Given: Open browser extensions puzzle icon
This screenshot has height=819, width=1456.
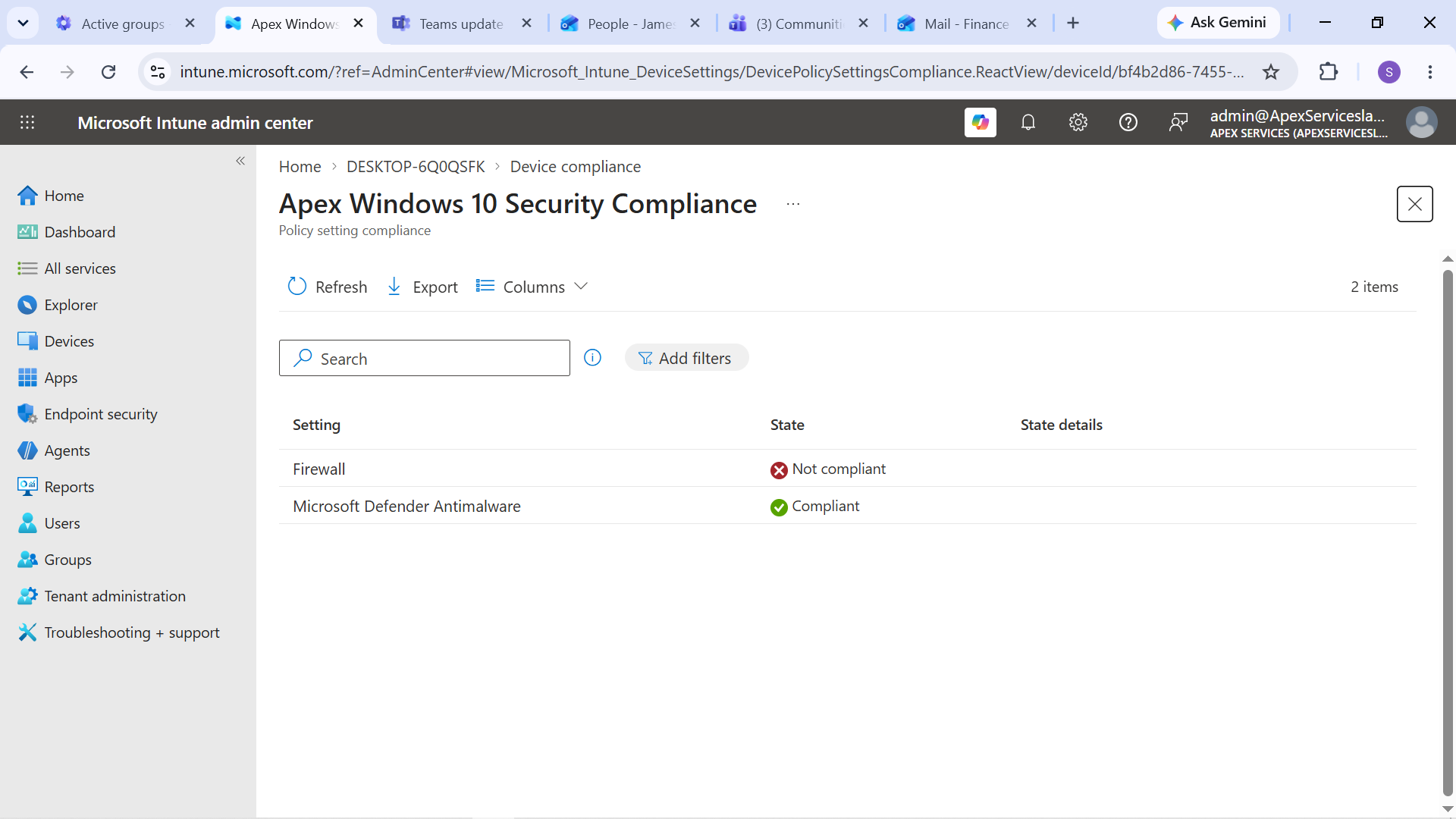Looking at the screenshot, I should point(1329,72).
